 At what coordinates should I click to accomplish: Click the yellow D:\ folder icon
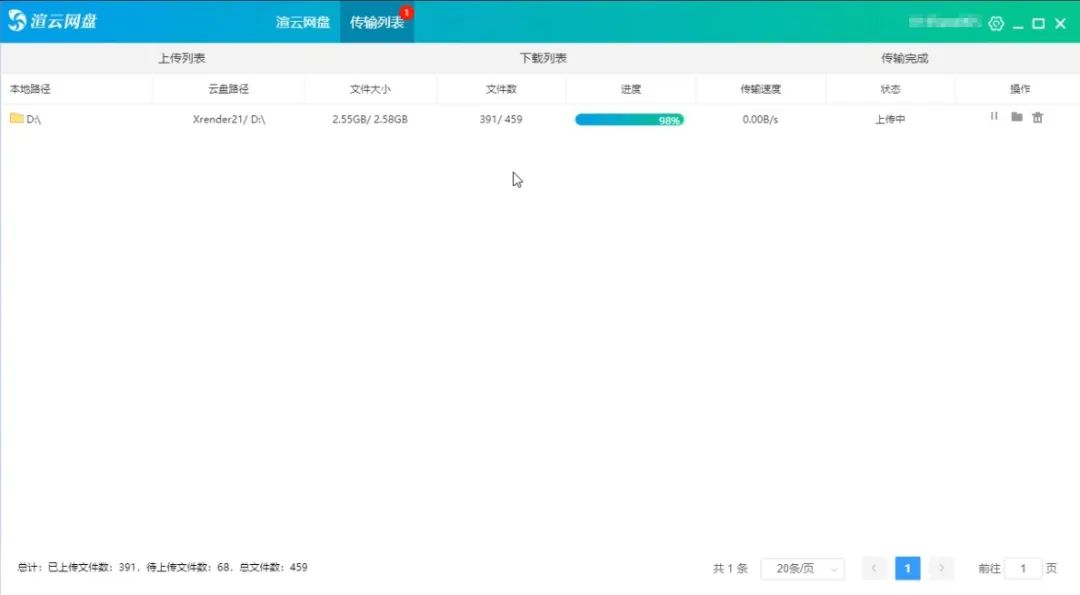16,118
